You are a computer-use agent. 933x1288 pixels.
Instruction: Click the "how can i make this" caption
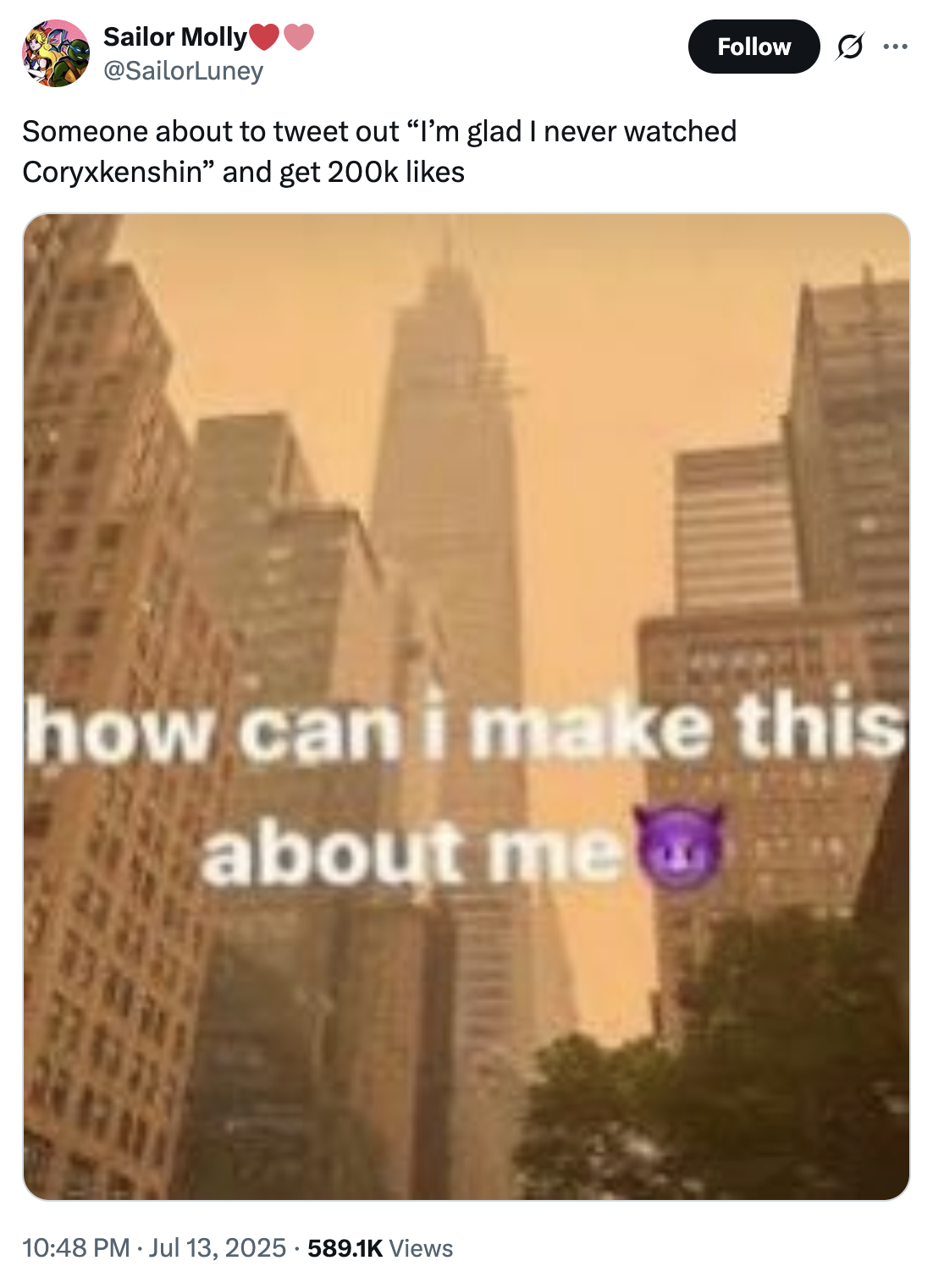(x=466, y=726)
